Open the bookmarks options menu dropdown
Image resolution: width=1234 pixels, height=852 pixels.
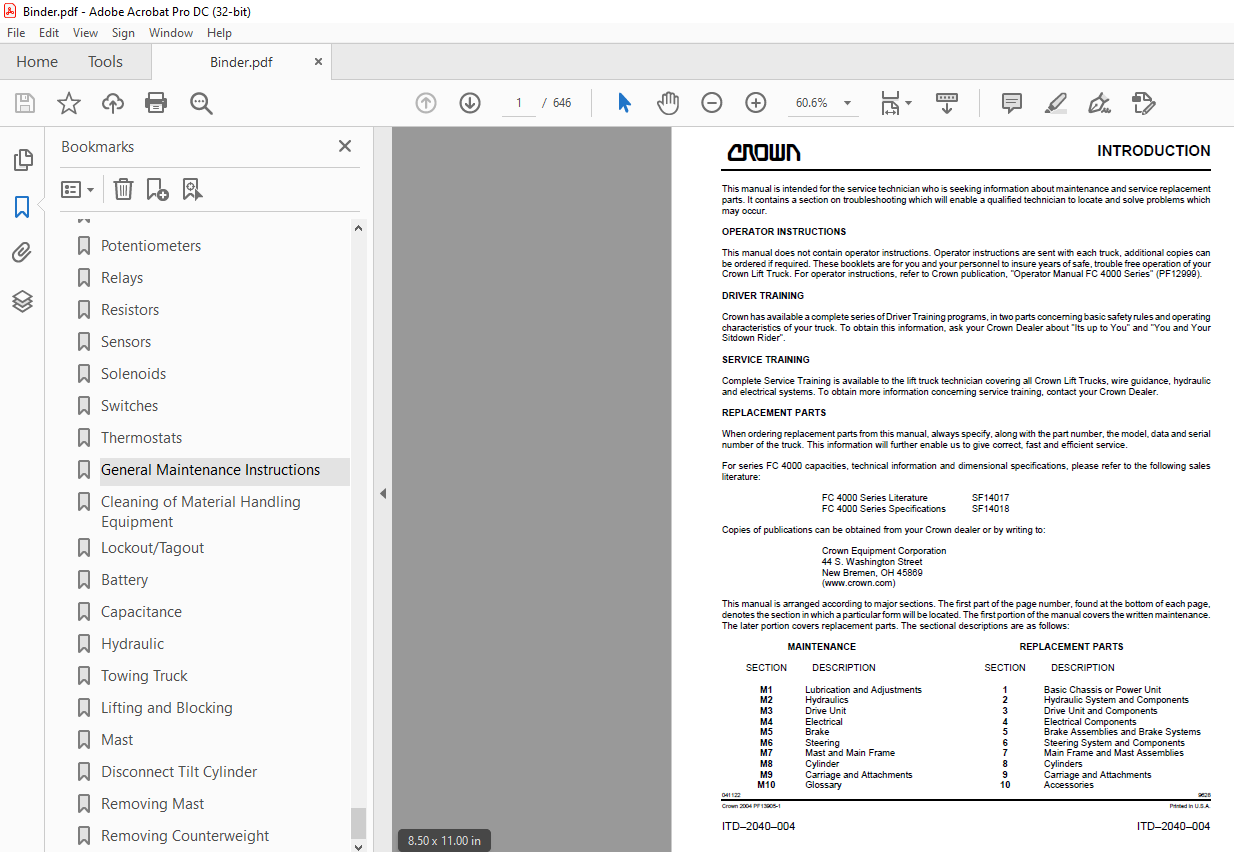point(78,189)
